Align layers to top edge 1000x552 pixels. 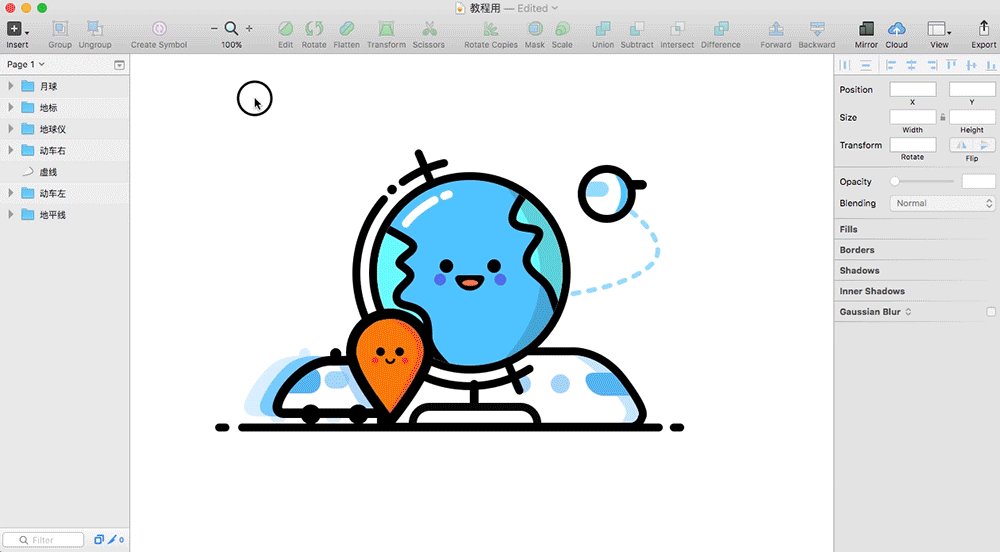pyautogui.click(x=952, y=65)
